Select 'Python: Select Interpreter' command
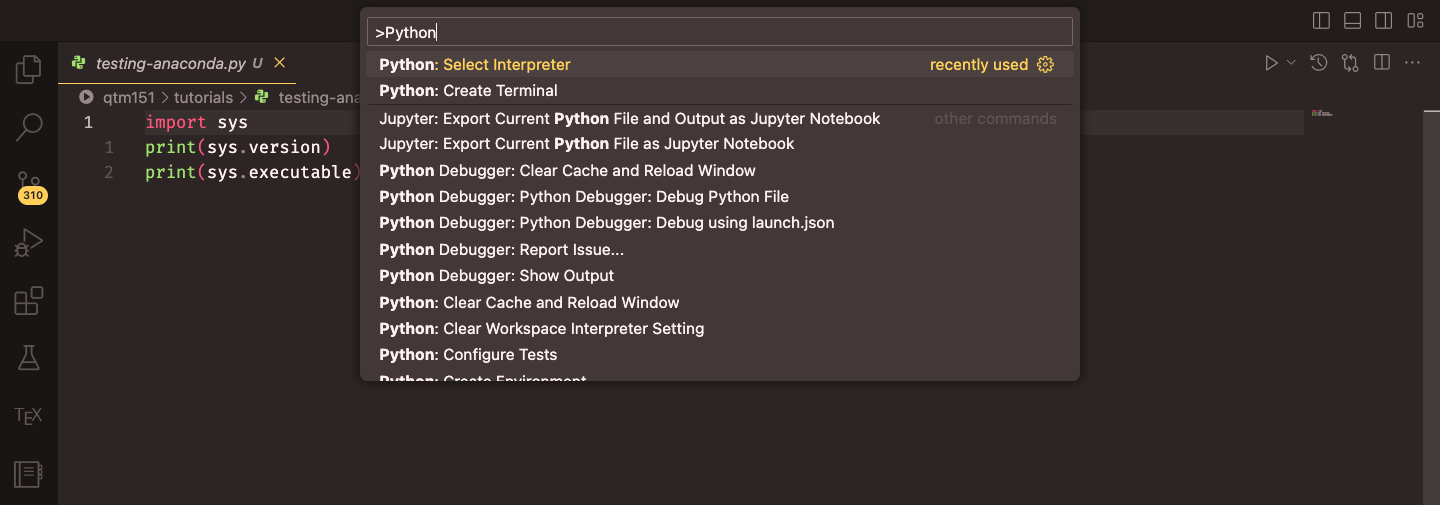Screen dimensions: 1440x505 pyautogui.click(x=475, y=65)
